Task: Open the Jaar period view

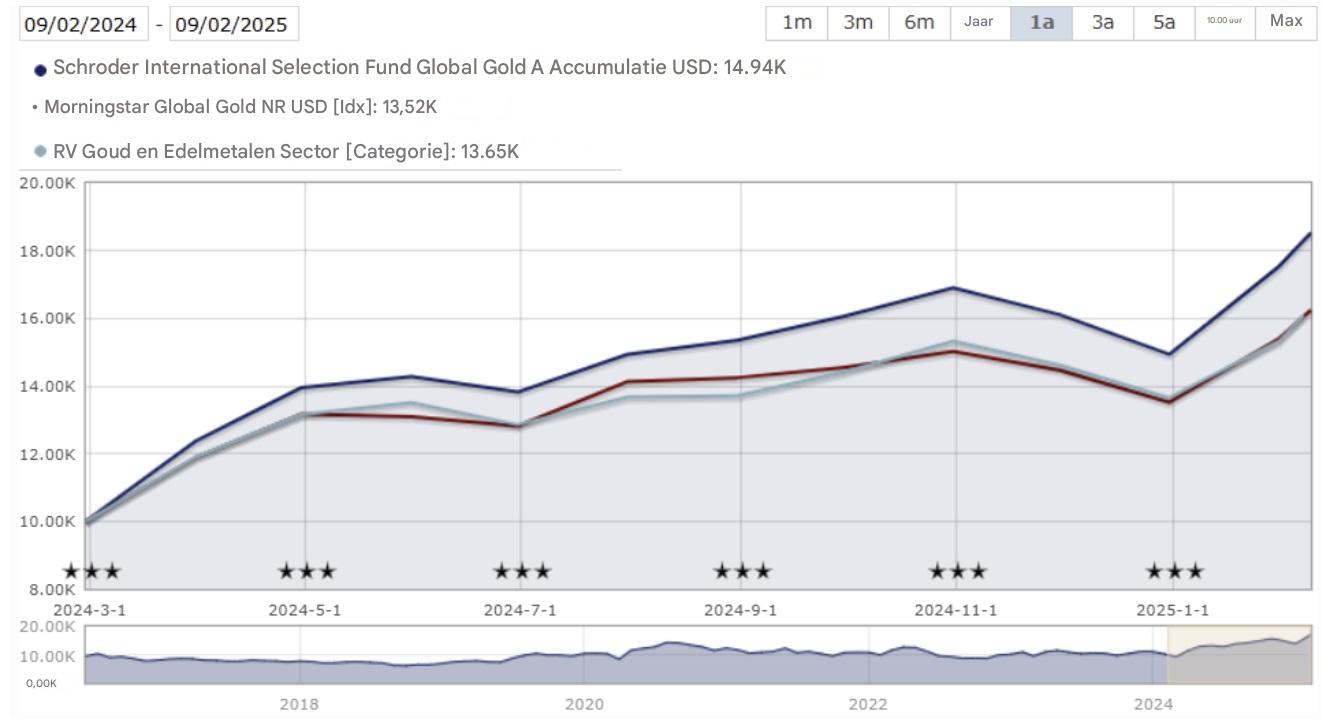Action: click(x=979, y=22)
